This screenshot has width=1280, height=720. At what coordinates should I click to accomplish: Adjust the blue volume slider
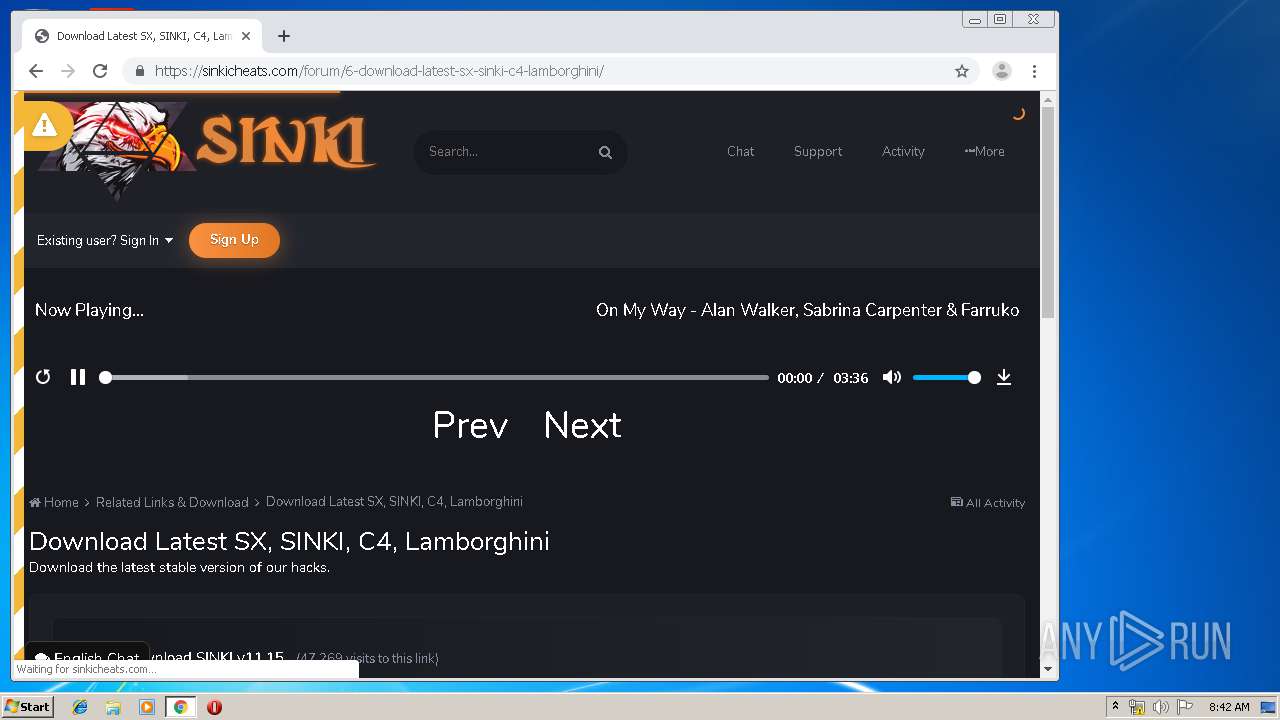[x=946, y=378]
